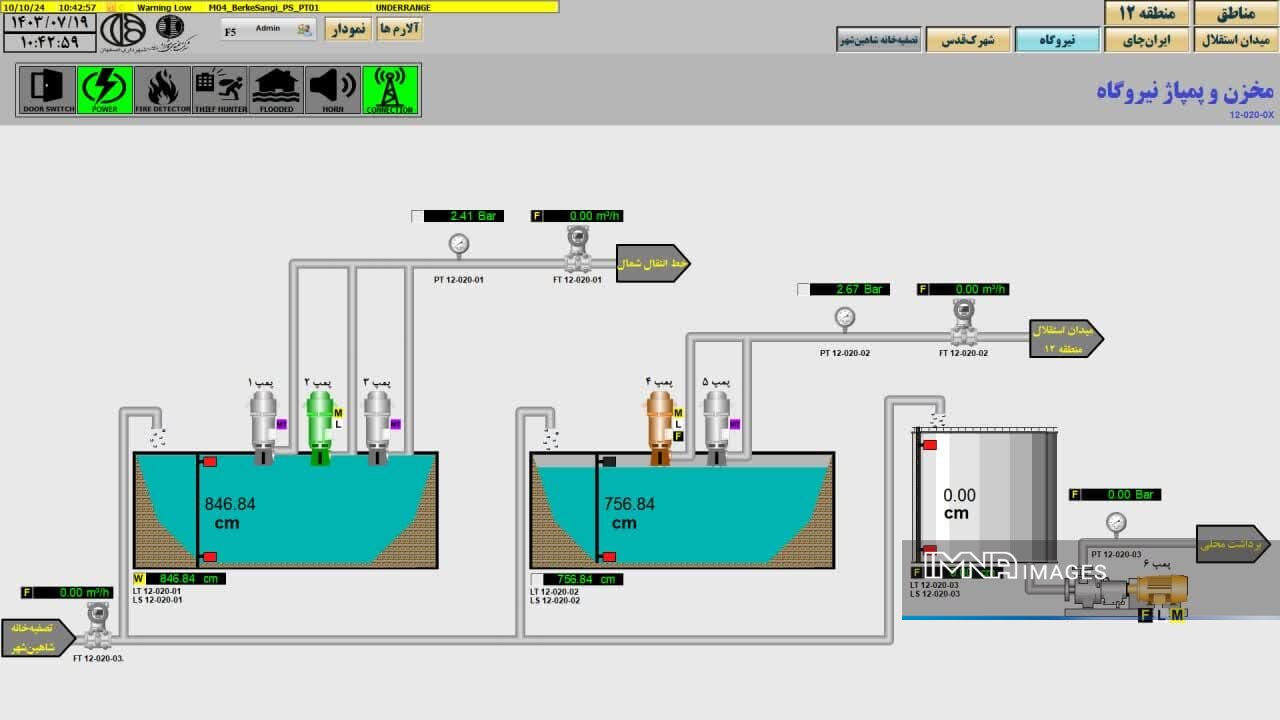Select the green pump 2 icon
1280x720 pixels.
click(x=319, y=426)
